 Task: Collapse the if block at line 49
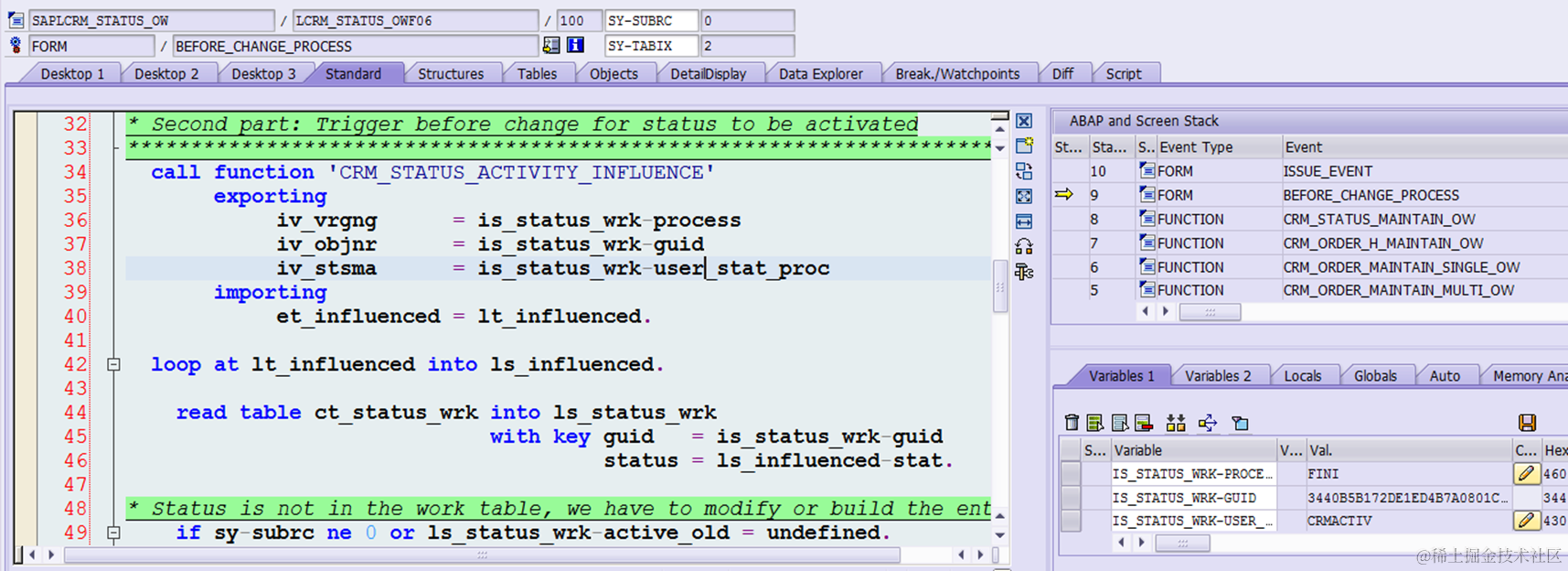[x=113, y=533]
